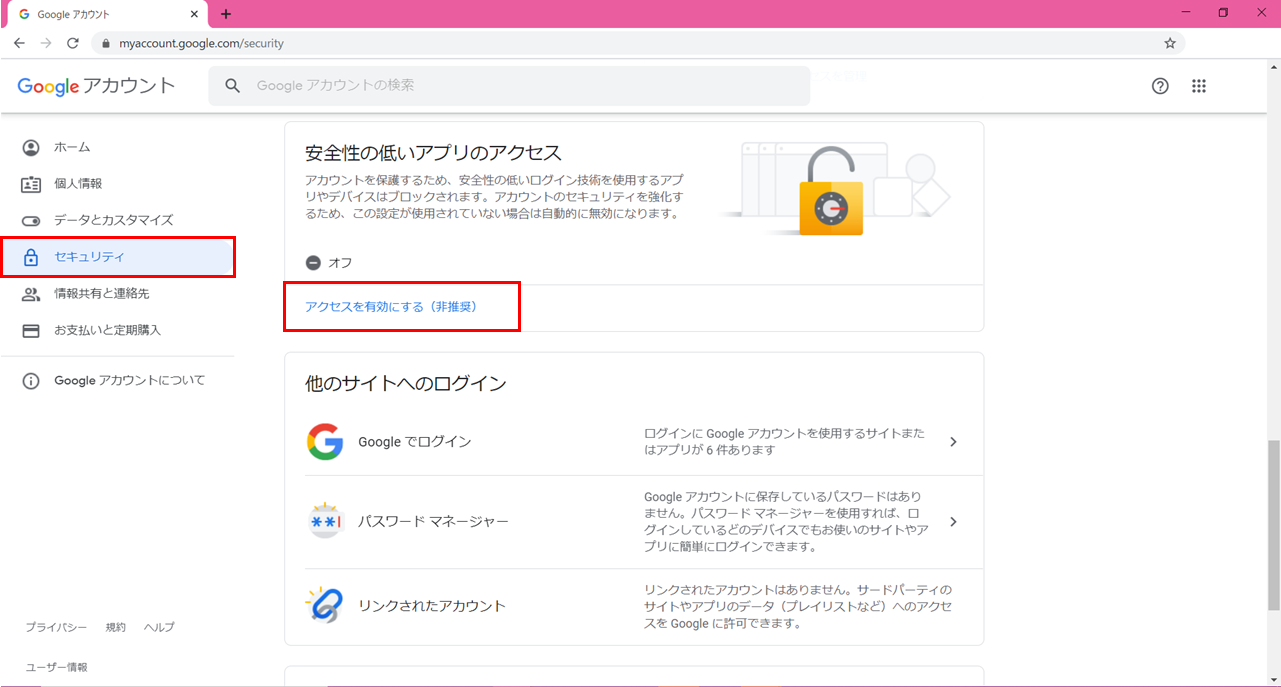Click the オフ status minus icon

coord(313,263)
